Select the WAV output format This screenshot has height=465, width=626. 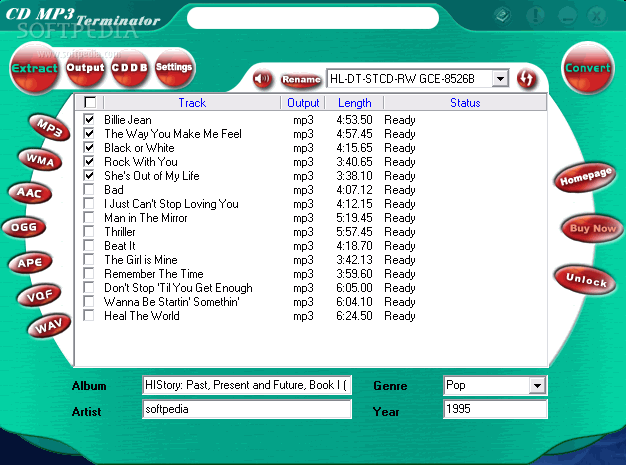[x=49, y=326]
